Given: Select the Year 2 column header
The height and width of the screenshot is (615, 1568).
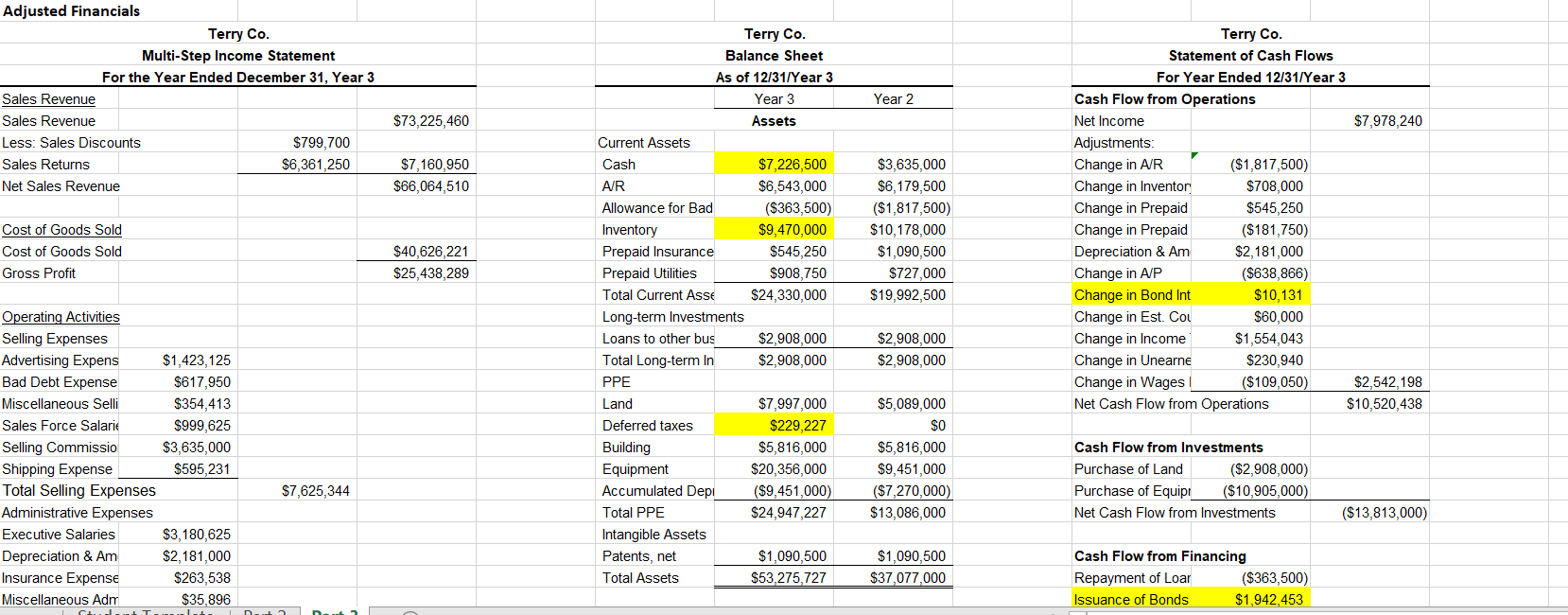Looking at the screenshot, I should click(x=894, y=99).
